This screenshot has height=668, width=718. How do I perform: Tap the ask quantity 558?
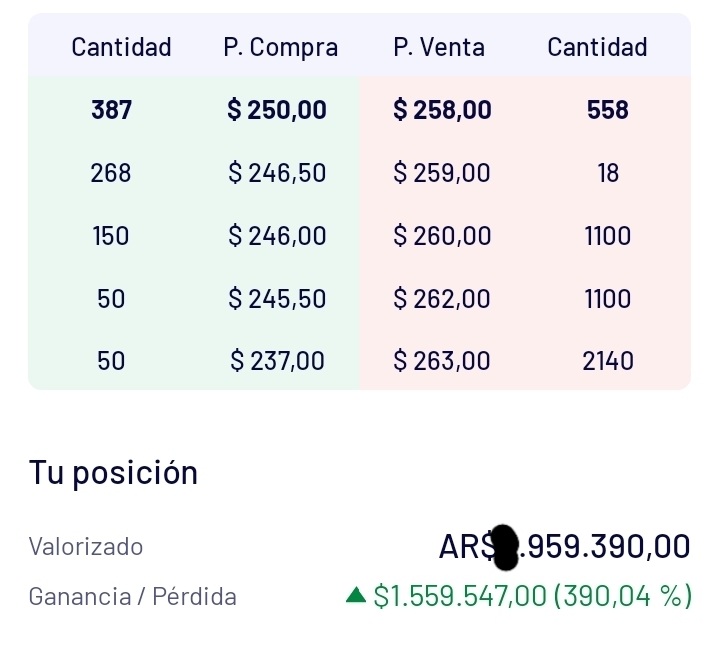click(x=608, y=110)
